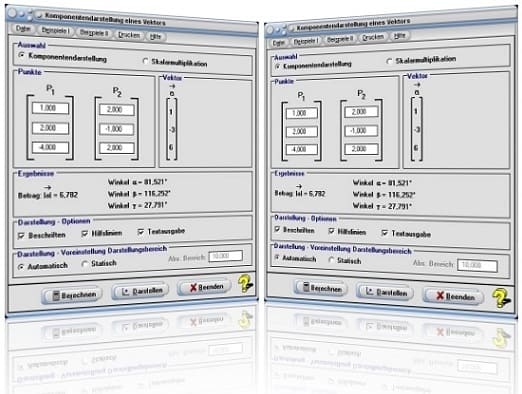Click Berechnen button in right window
Viewport: 522px width, 394px height.
(320, 288)
